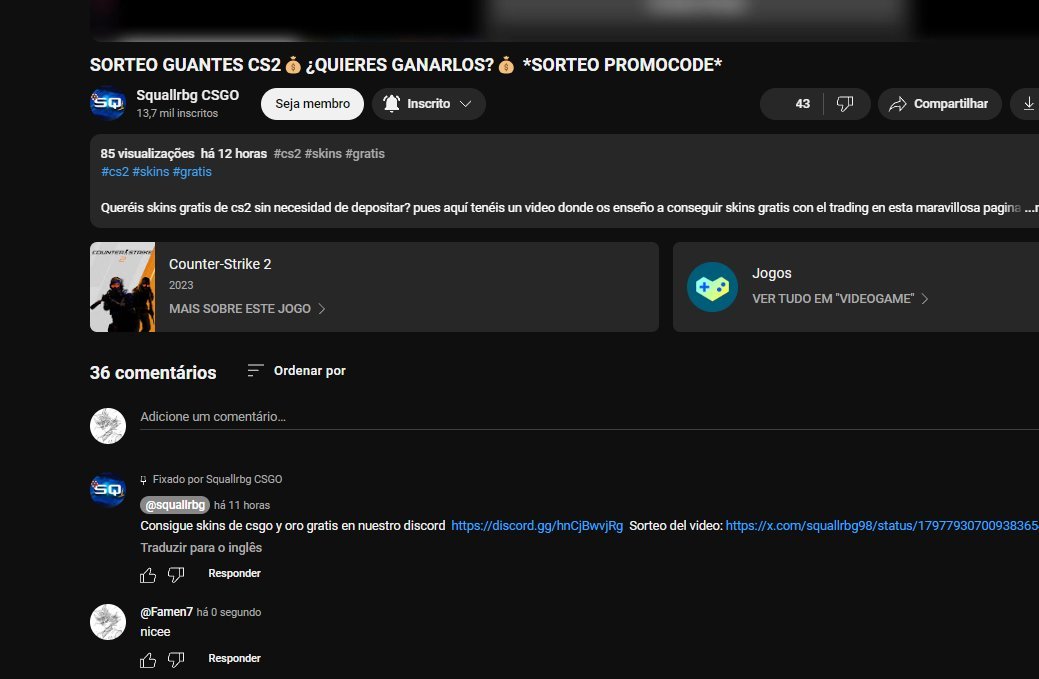Dislike the video with thumbs-down icon
This screenshot has height=679, width=1039.
pos(845,104)
